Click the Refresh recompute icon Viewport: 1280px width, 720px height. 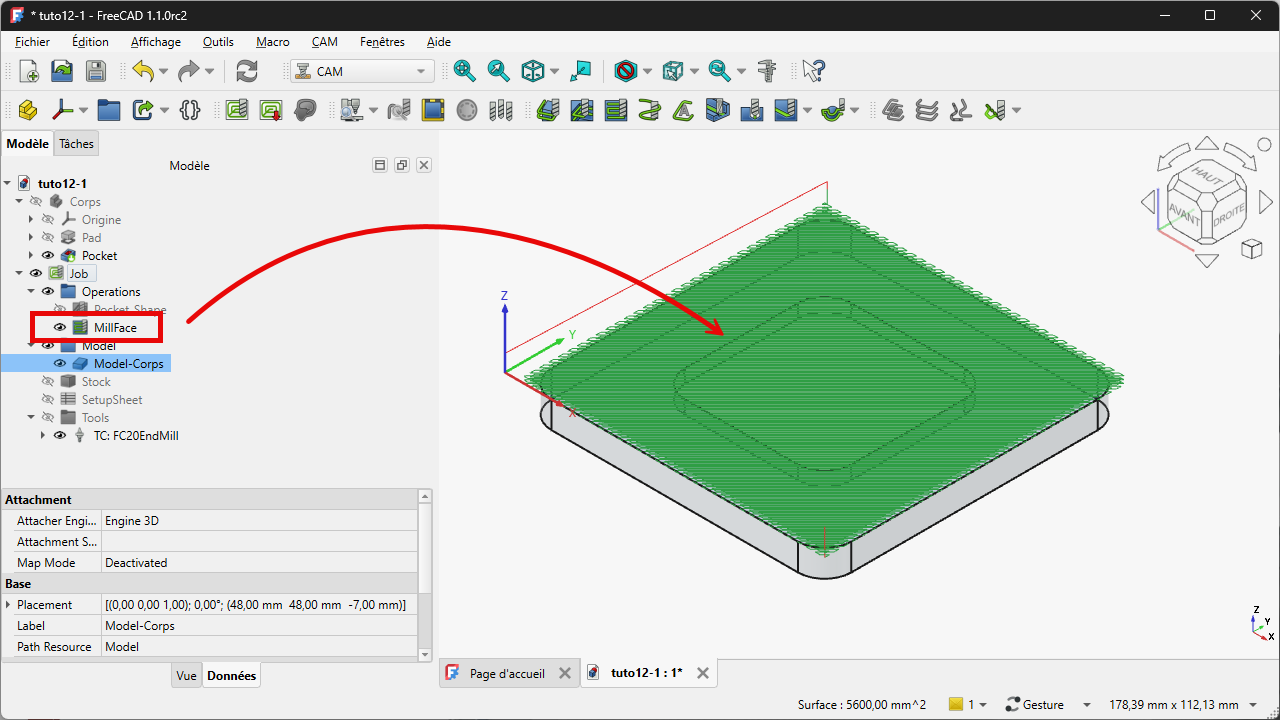(x=246, y=71)
